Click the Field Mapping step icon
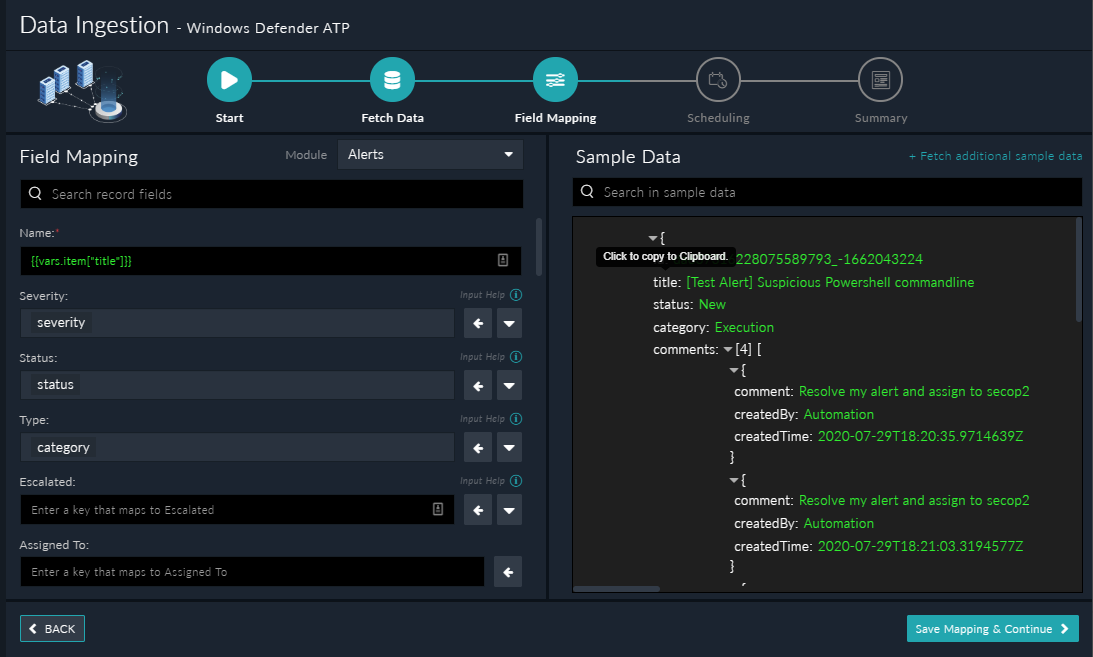 555,80
